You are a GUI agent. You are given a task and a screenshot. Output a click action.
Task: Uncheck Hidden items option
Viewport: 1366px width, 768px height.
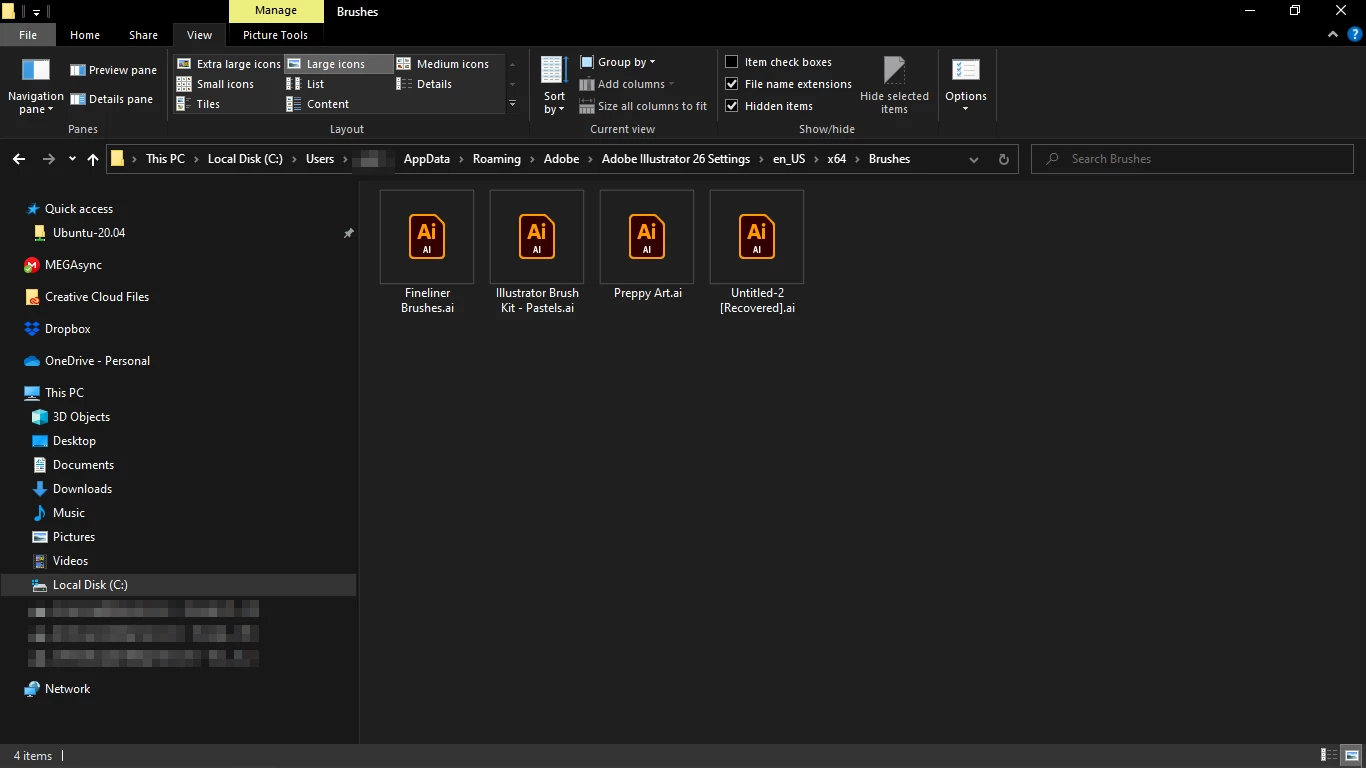(x=769, y=106)
